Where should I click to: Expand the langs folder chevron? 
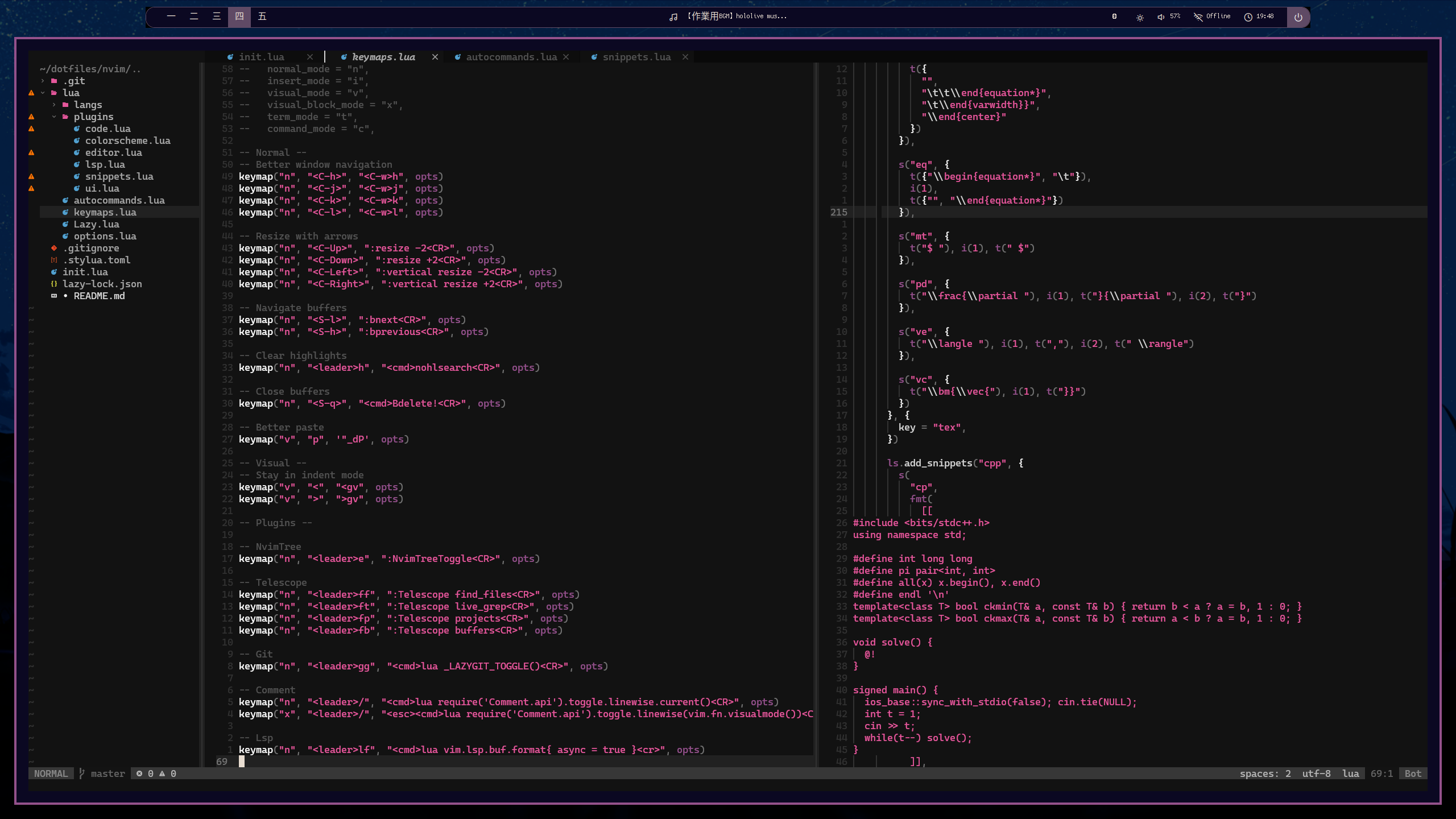coord(54,105)
